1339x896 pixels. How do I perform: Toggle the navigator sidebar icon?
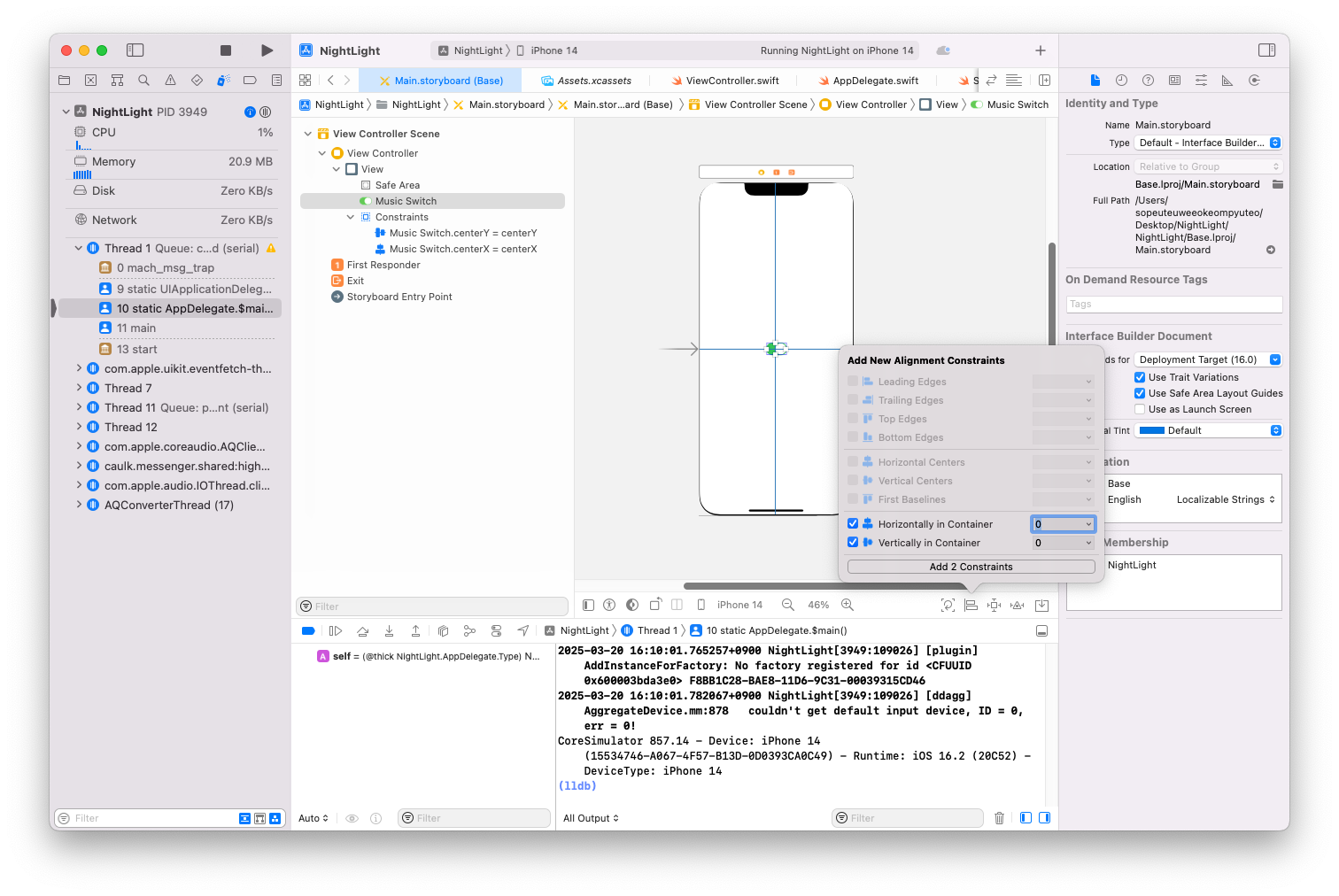(x=135, y=50)
